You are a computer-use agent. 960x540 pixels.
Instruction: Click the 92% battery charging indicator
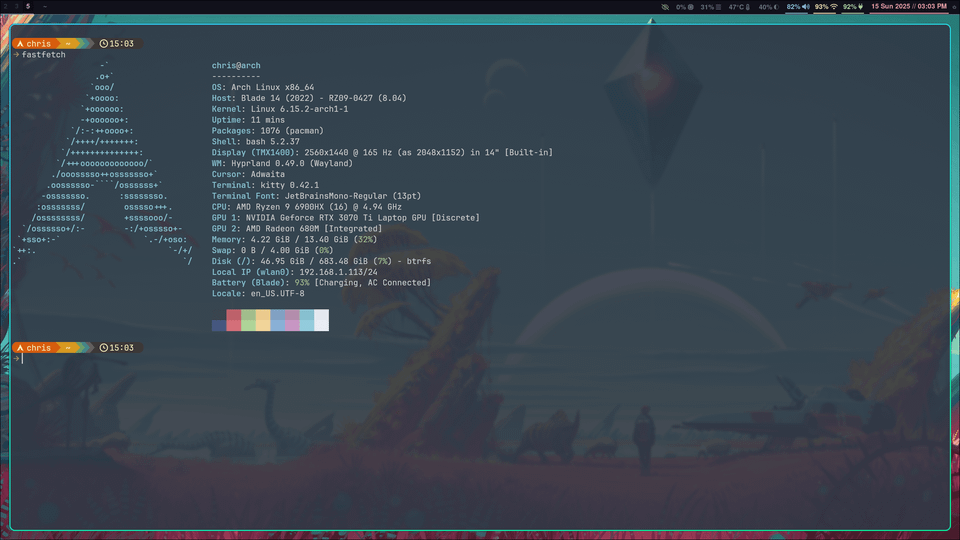(x=853, y=7)
